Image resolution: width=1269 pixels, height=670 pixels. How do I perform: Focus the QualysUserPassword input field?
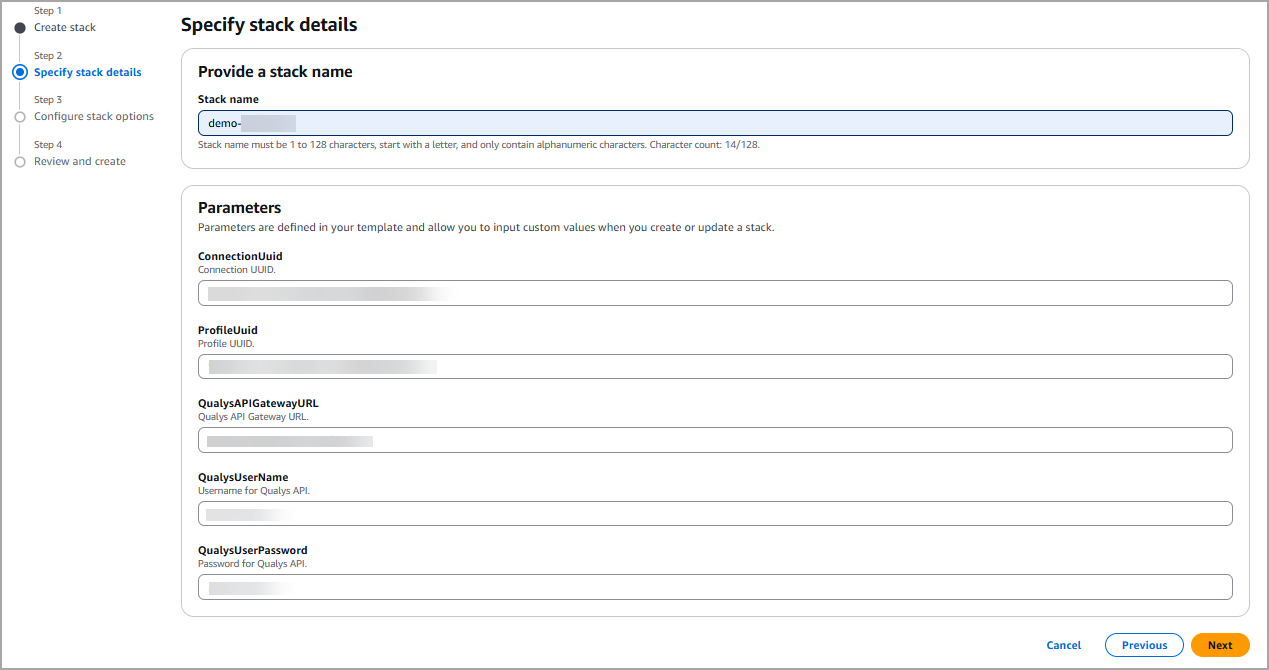point(714,587)
